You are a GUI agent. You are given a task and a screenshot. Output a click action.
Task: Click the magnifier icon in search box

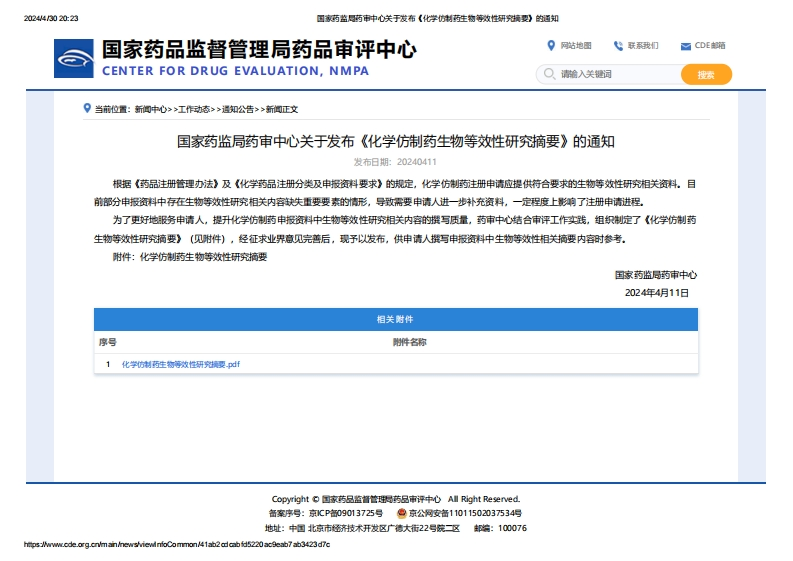pyautogui.click(x=548, y=74)
